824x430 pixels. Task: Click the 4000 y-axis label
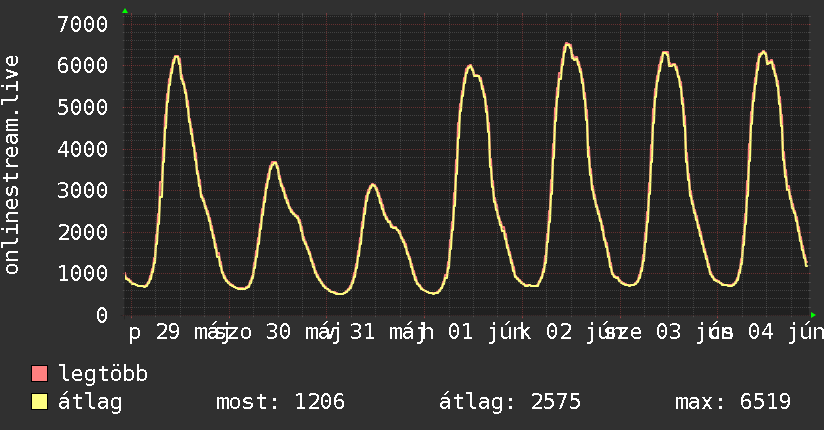(83, 149)
